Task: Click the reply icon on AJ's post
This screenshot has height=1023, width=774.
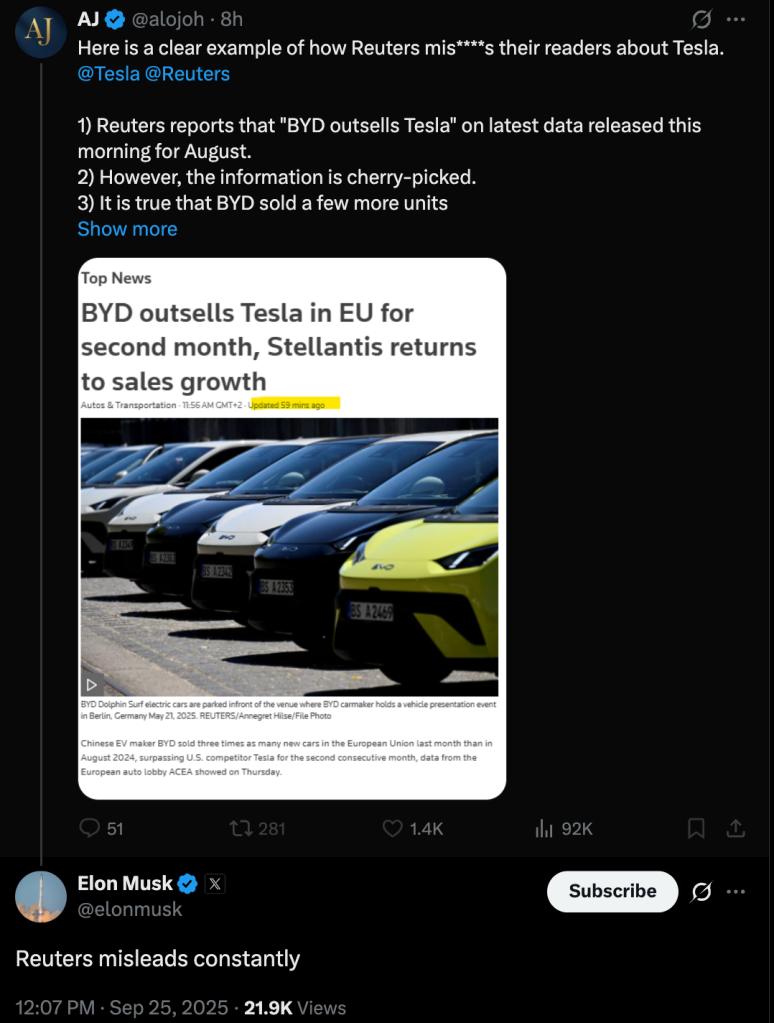Action: (90, 828)
